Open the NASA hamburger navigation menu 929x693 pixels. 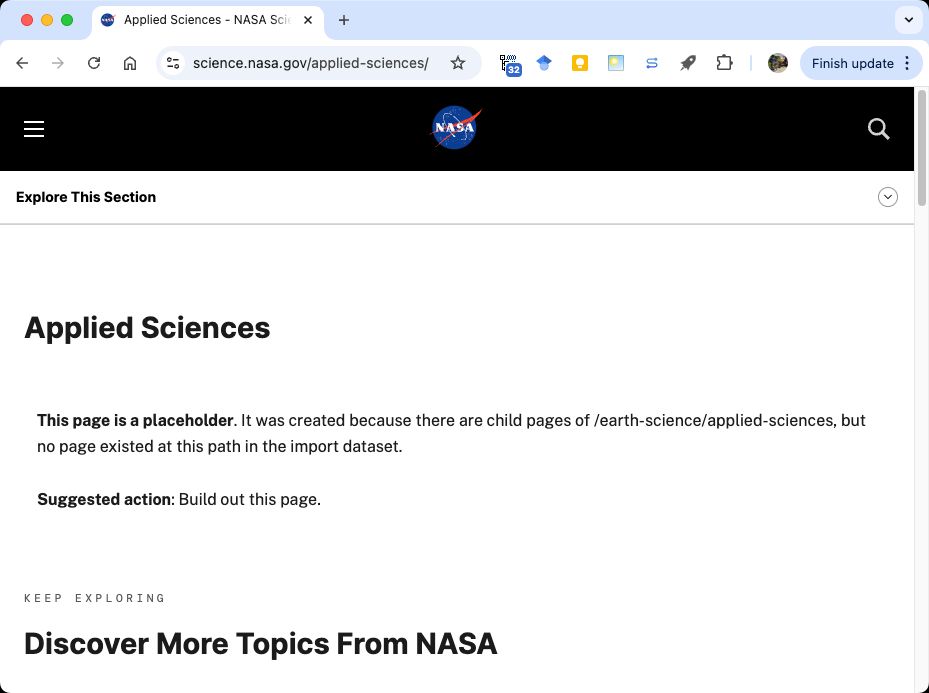click(x=34, y=129)
